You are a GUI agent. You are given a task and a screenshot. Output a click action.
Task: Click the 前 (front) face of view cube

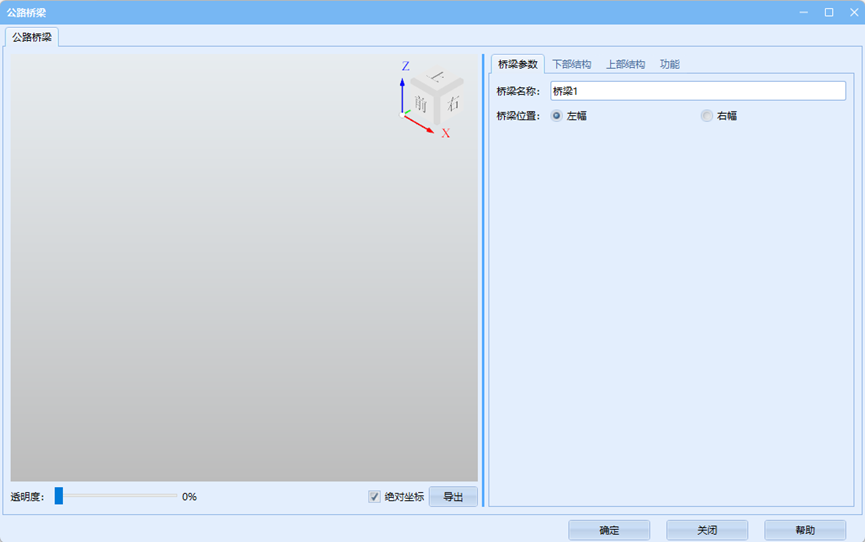(x=421, y=104)
